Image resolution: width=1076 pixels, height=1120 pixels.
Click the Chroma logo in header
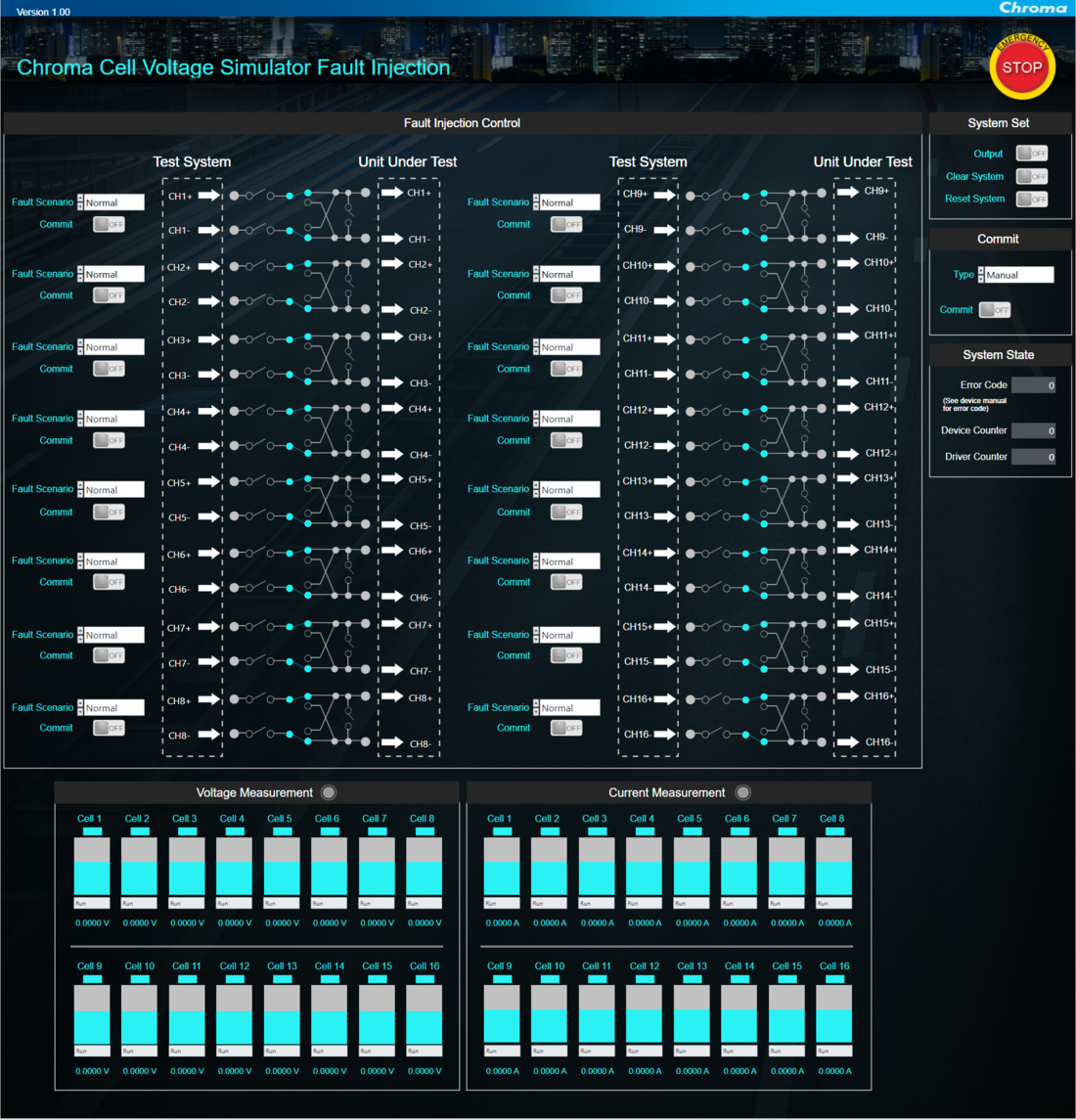1032,8
